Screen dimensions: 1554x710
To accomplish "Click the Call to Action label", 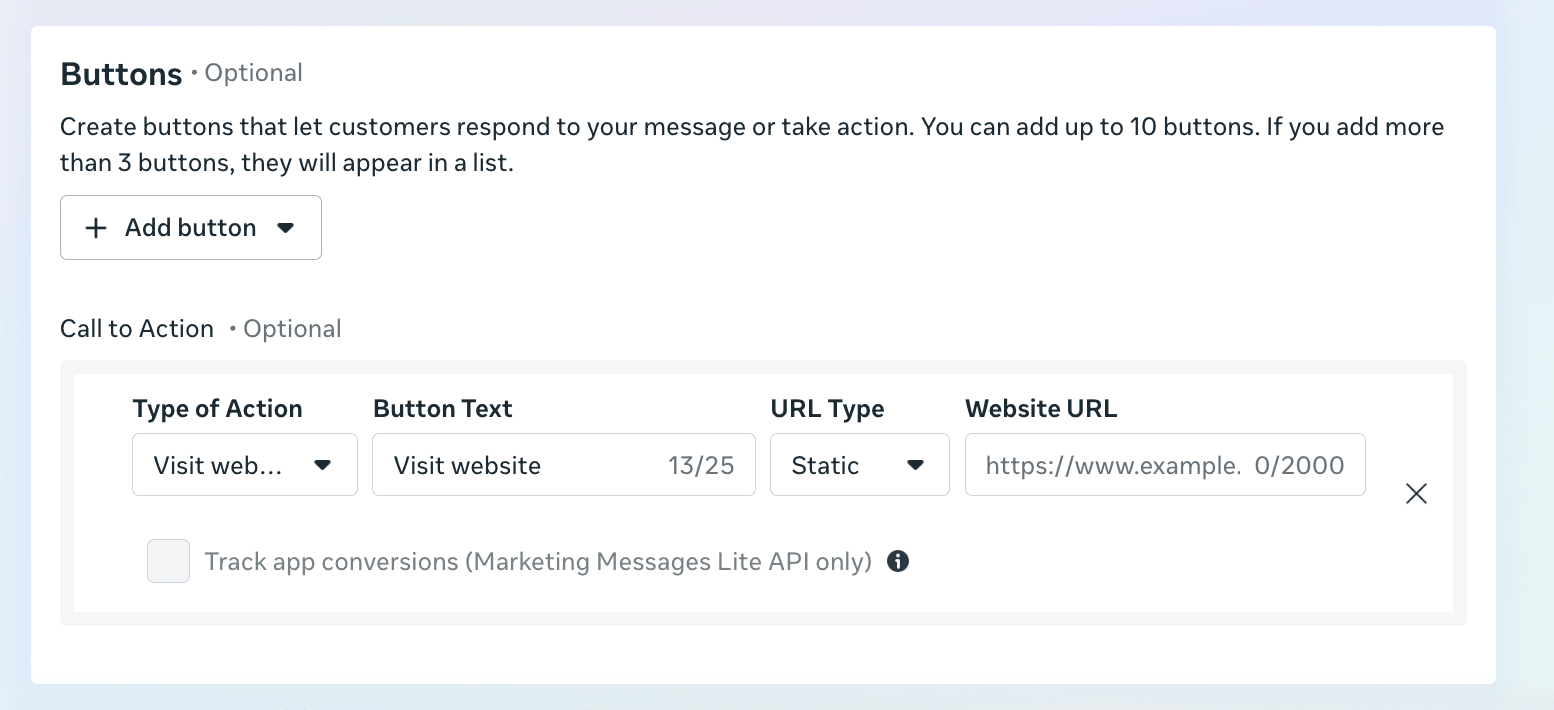I will pos(137,329).
